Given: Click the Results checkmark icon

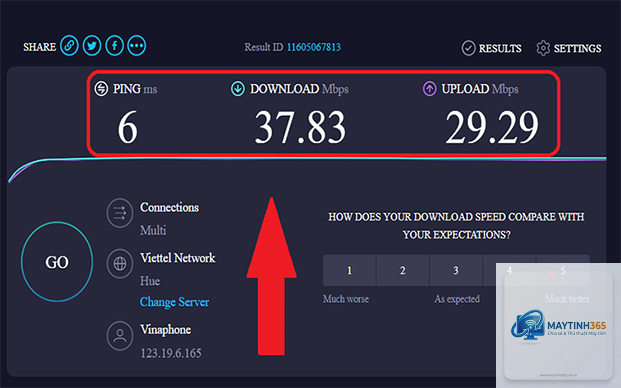Looking at the screenshot, I should point(468,48).
